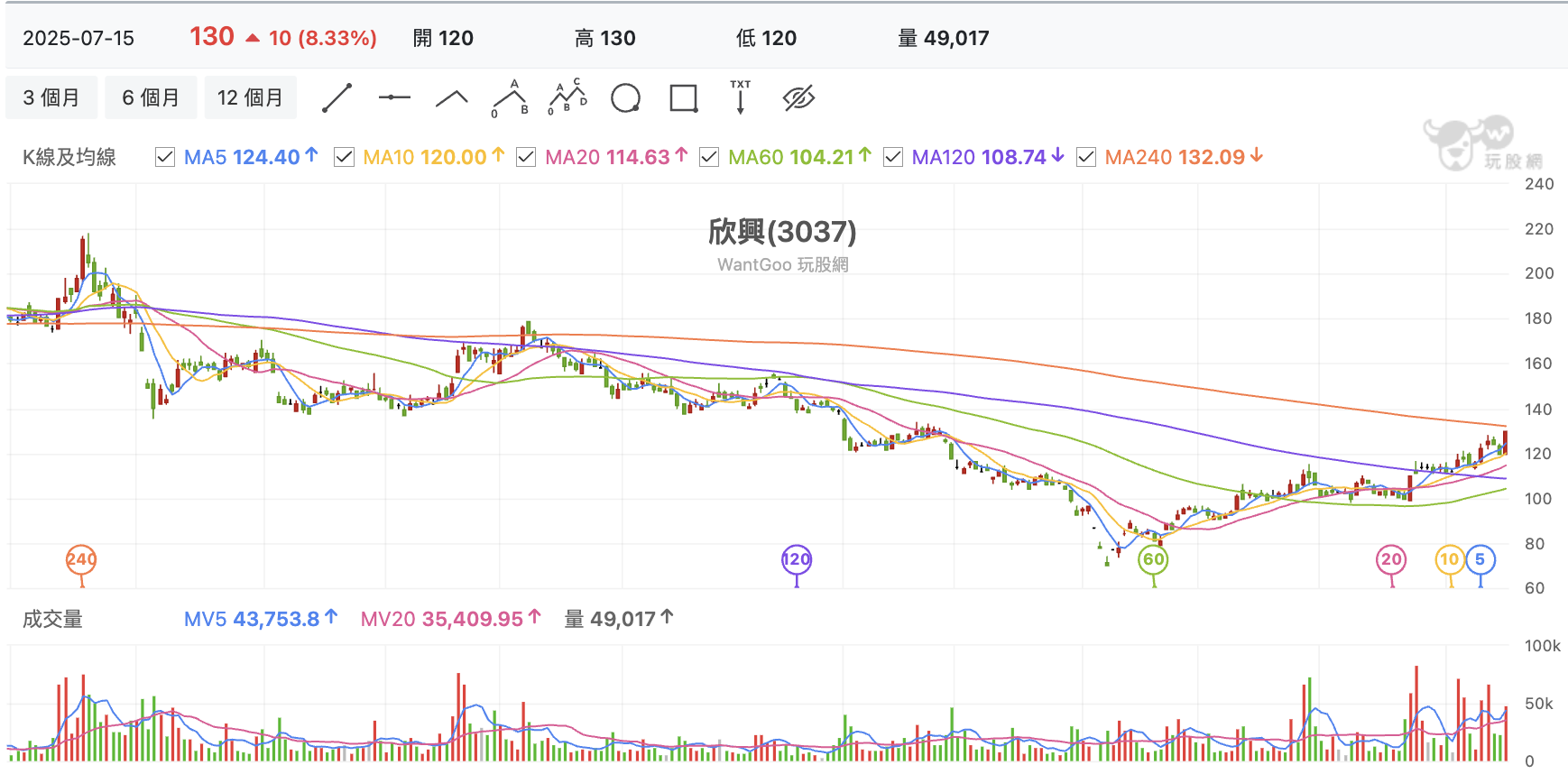This screenshot has width=1568, height=774.
Task: Click the MA120 108.74 value label
Action: (x=989, y=157)
